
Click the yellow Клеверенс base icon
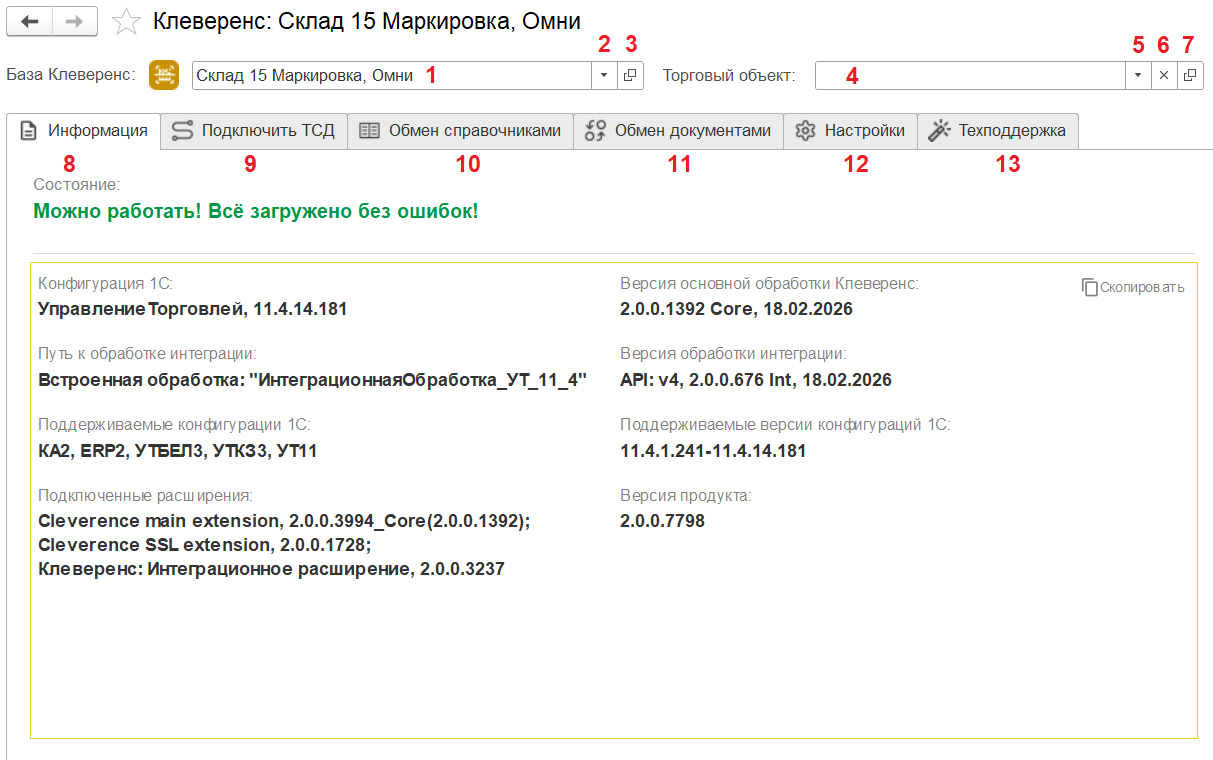click(164, 75)
